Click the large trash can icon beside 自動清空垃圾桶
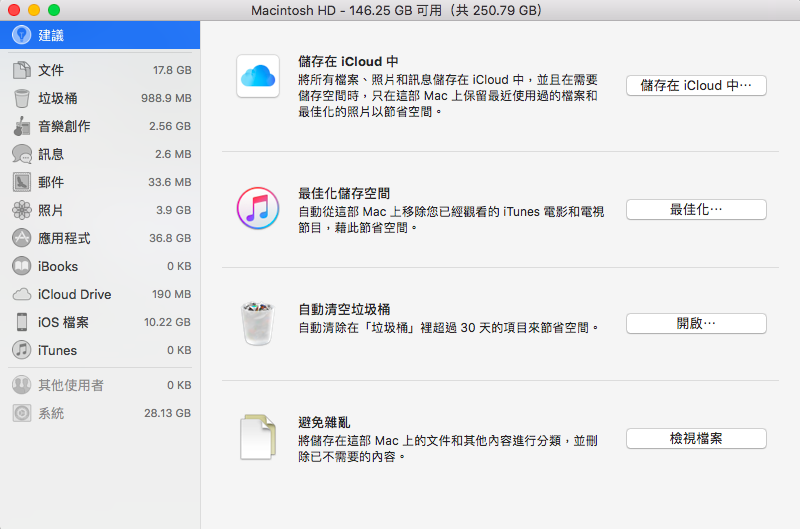The image size is (800, 529). point(258,323)
